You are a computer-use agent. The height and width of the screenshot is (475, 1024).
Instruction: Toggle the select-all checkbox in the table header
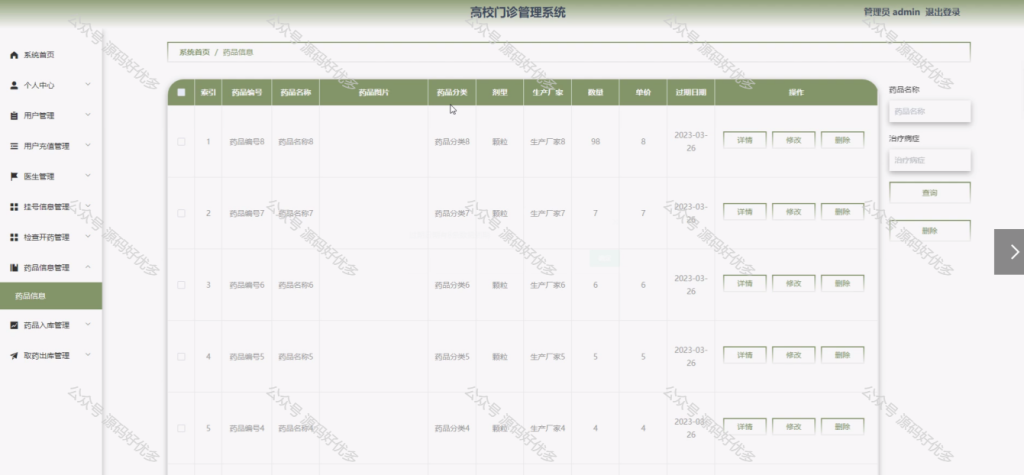tap(182, 92)
